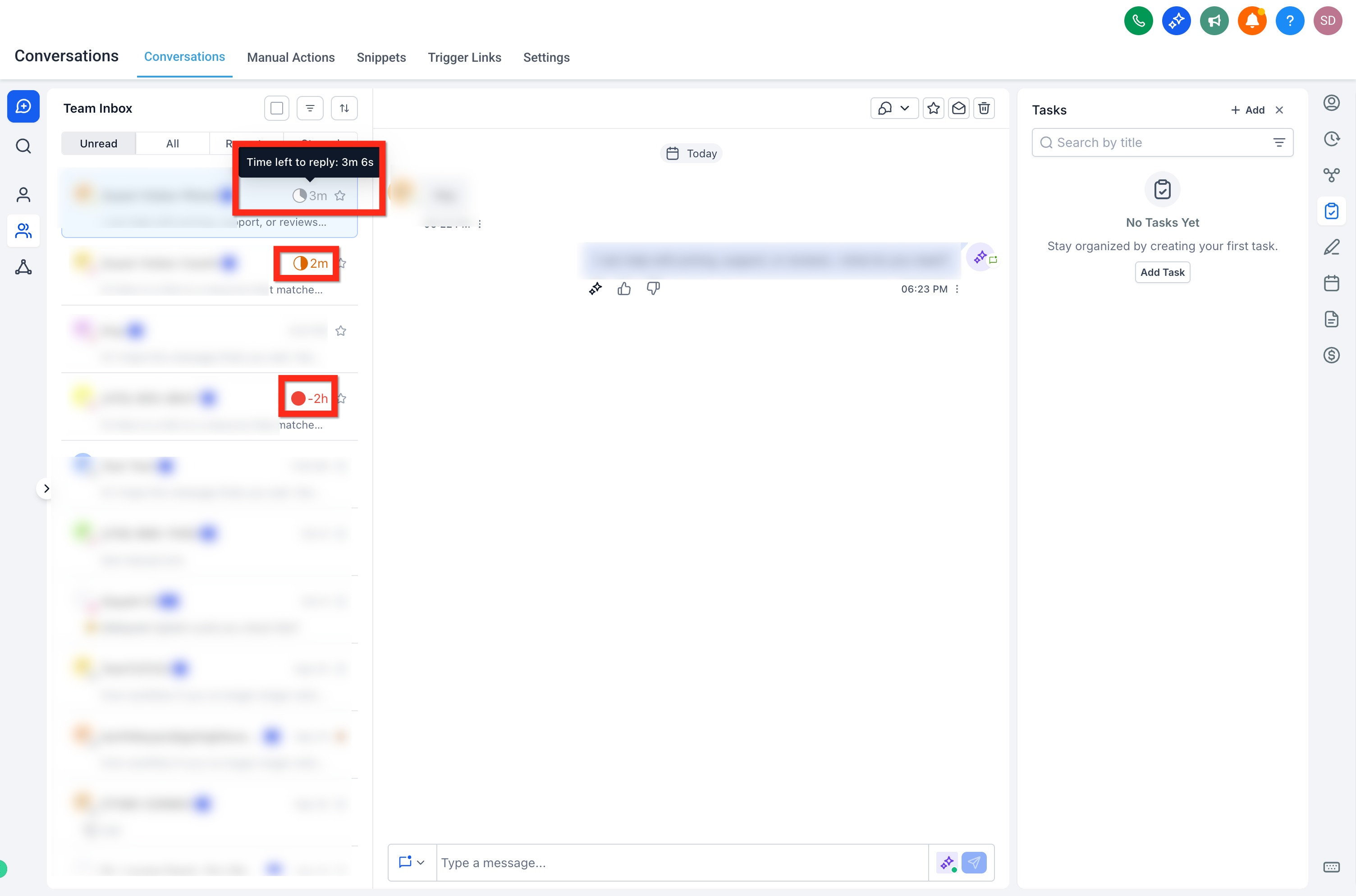
Task: Open the Settings tab
Action: coord(546,58)
